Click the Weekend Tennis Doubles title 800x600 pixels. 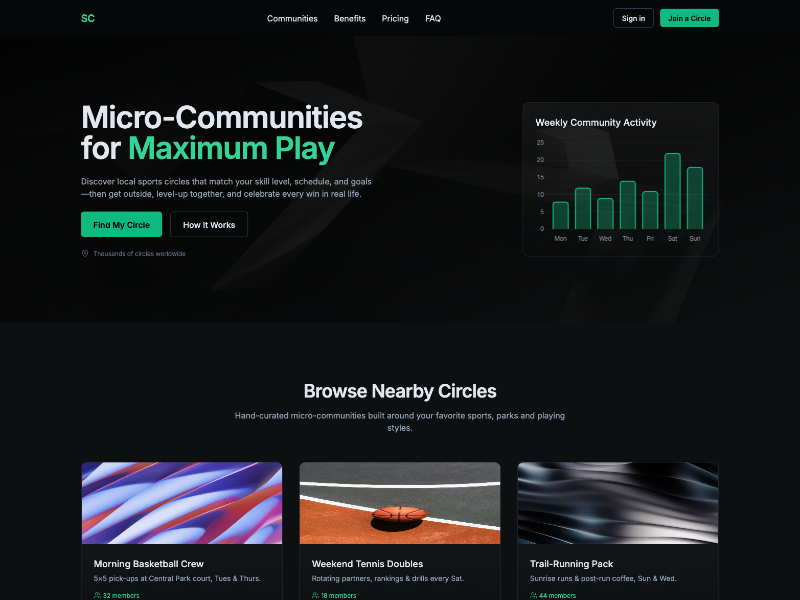pyautogui.click(x=367, y=564)
